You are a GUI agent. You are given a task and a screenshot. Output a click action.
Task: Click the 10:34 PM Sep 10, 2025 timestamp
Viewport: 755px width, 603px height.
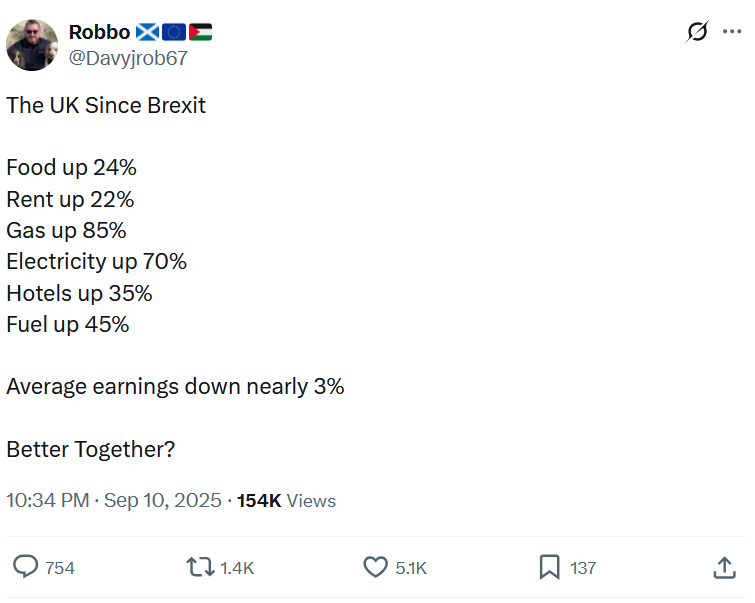pyautogui.click(x=114, y=501)
